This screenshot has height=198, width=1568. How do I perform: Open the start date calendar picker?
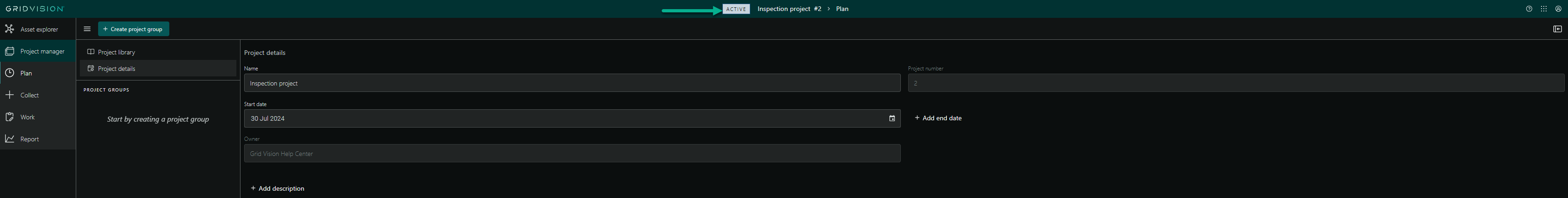click(892, 118)
